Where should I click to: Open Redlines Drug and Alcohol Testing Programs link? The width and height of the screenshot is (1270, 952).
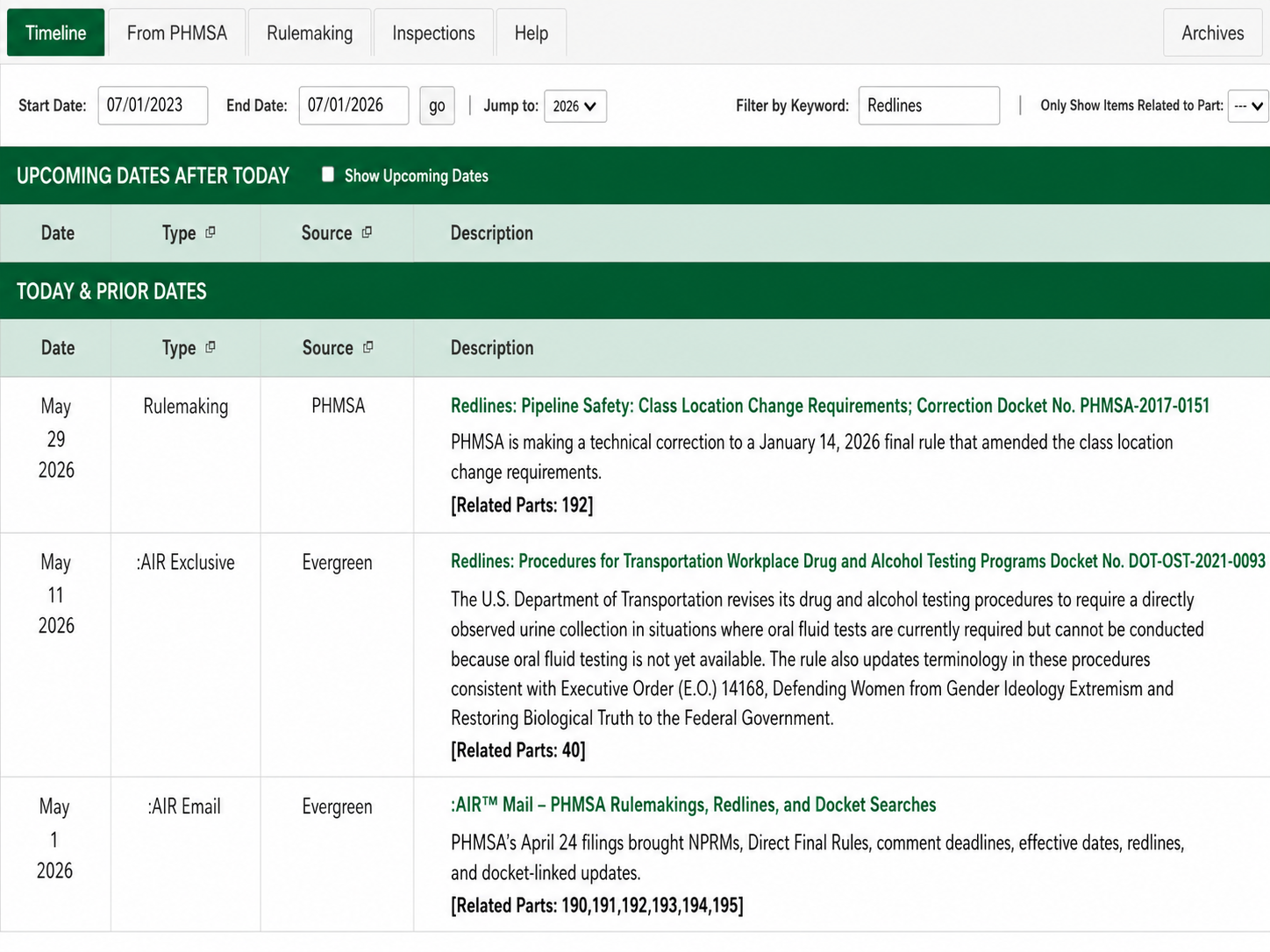click(858, 561)
